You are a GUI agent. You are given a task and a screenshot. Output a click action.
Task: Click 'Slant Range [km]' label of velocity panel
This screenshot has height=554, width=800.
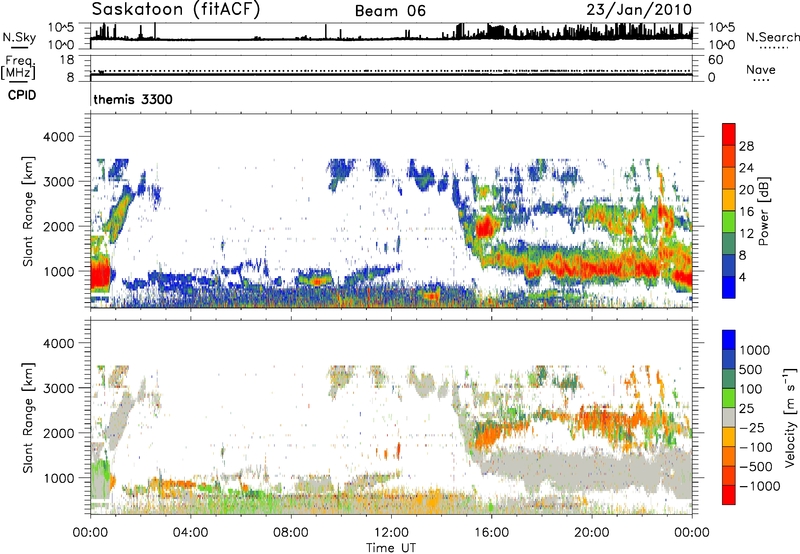pyautogui.click(x=29, y=417)
